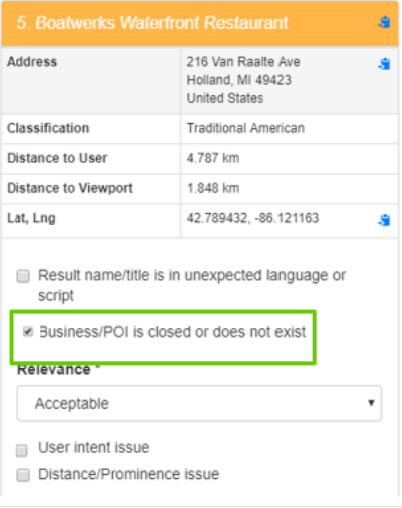Image resolution: width=402 pixels, height=508 pixels.
Task: Select the Boatwerks Waterfront Restaurant header title
Action: click(153, 23)
